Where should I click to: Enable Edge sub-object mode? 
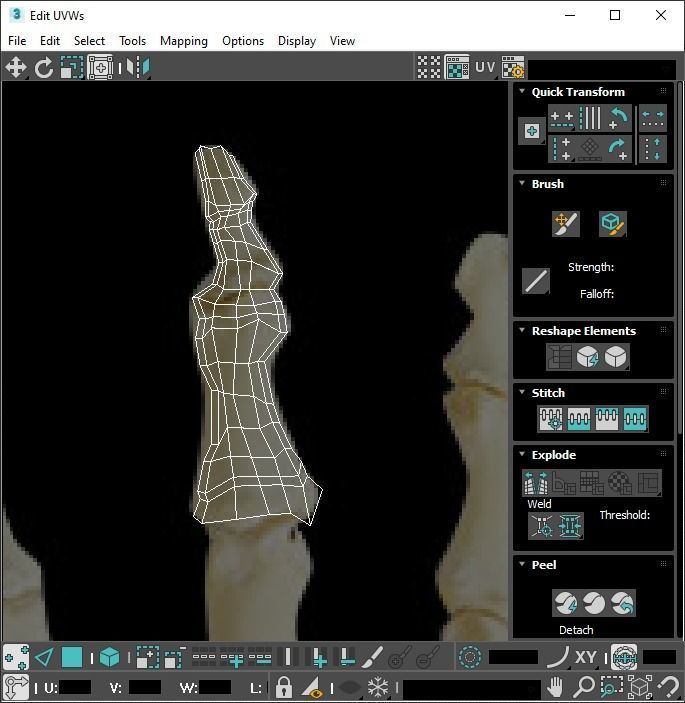pos(44,658)
